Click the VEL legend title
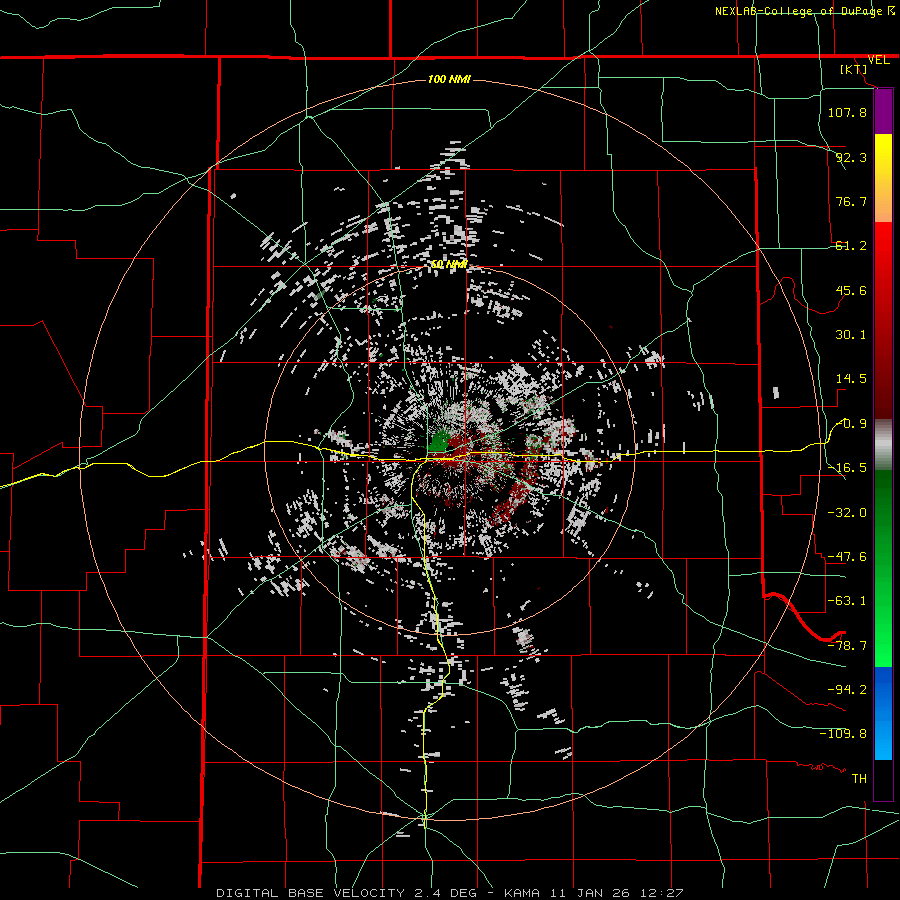 (878, 60)
